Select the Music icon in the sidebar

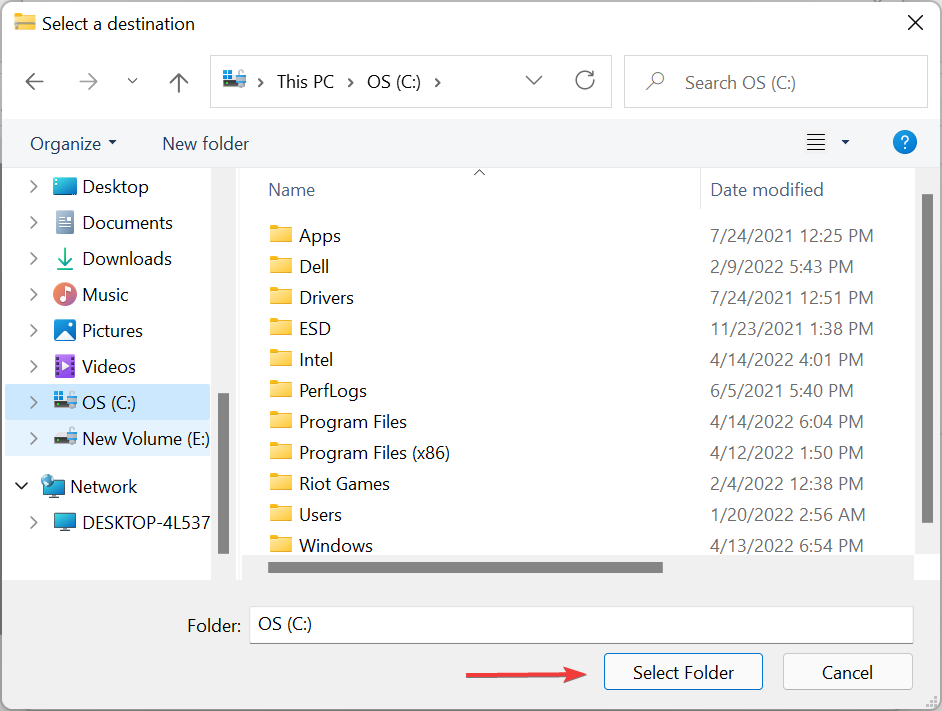pyautogui.click(x=66, y=294)
